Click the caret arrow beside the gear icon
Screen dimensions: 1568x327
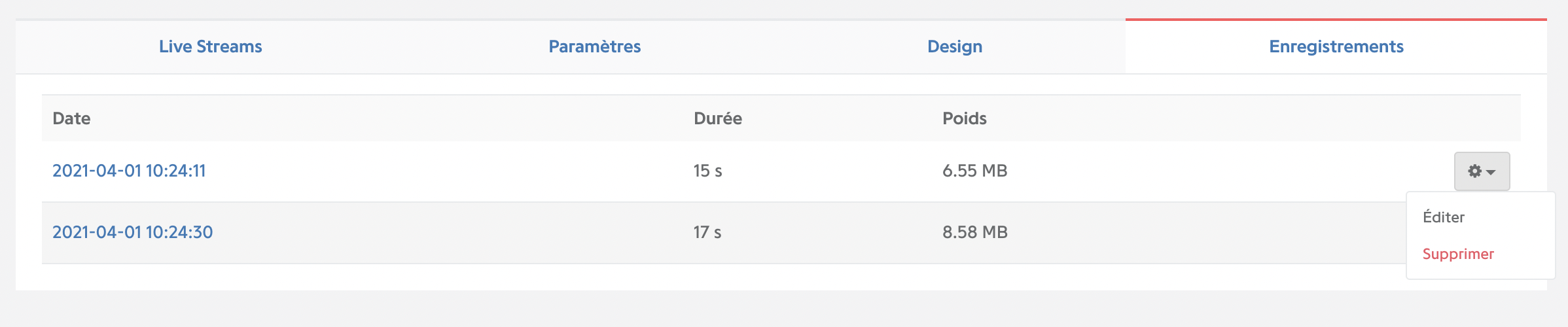tap(1491, 172)
